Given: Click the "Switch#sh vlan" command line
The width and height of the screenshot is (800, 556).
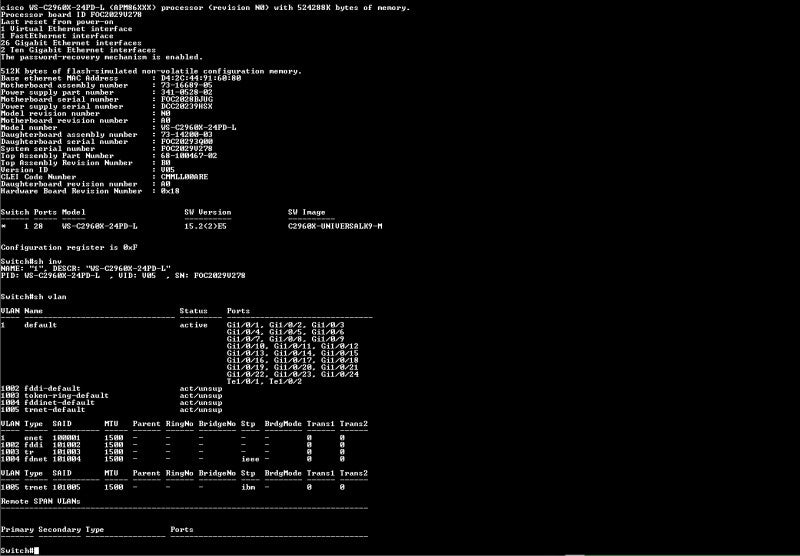Looking at the screenshot, I should 34,297.
